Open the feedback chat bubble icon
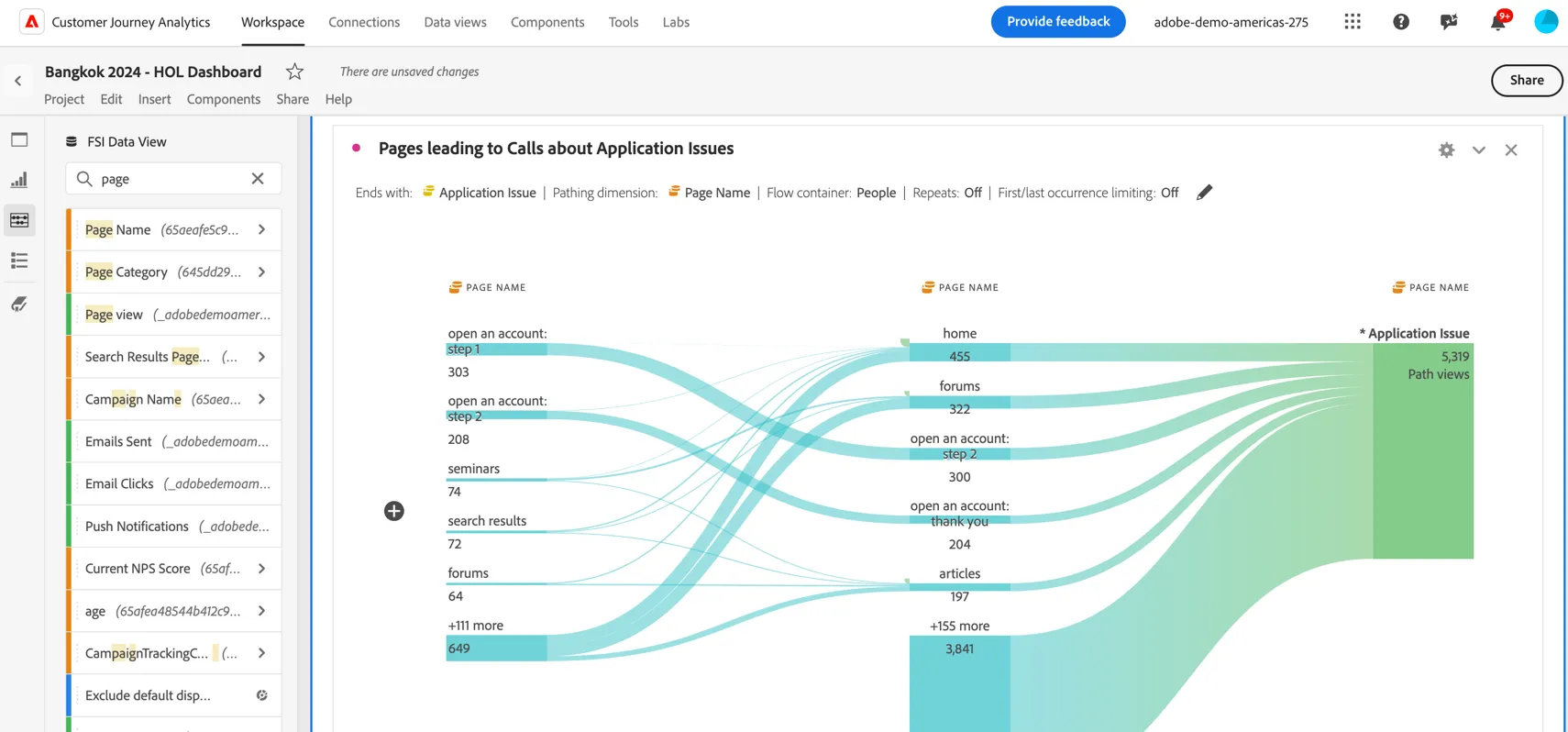The height and width of the screenshot is (732, 1568). tap(1449, 21)
